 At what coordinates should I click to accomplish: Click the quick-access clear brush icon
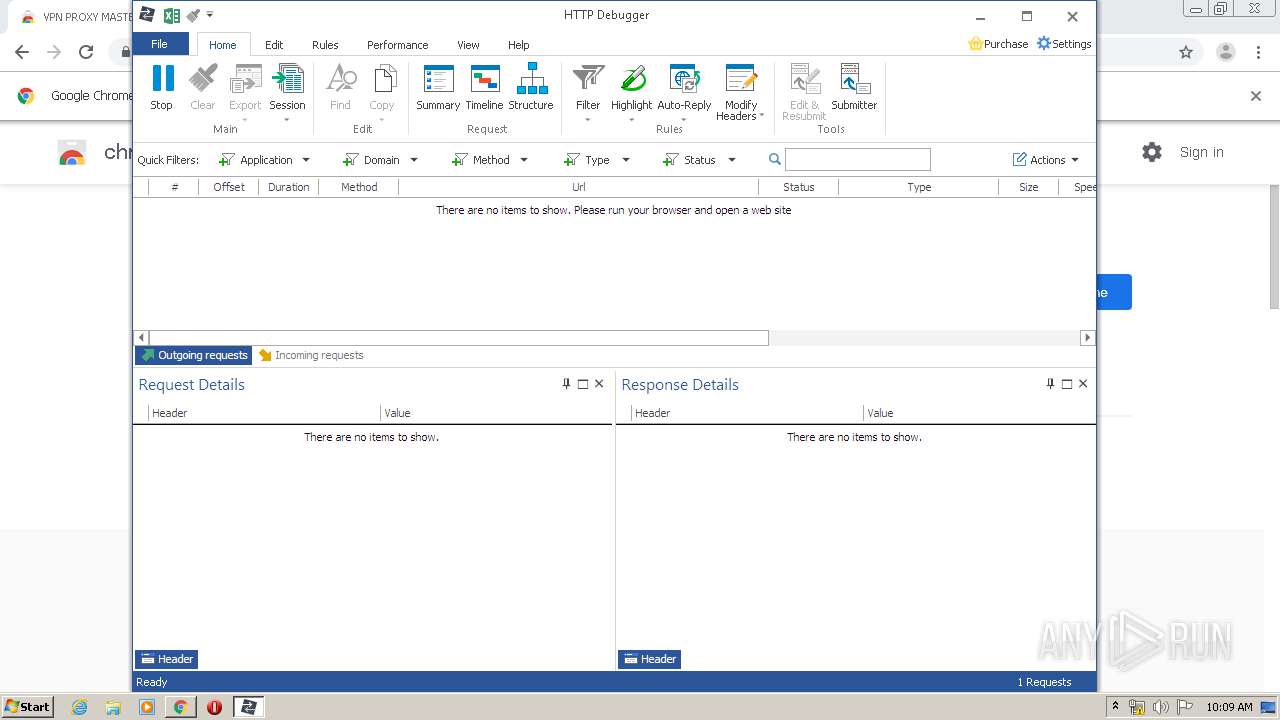pyautogui.click(x=193, y=15)
